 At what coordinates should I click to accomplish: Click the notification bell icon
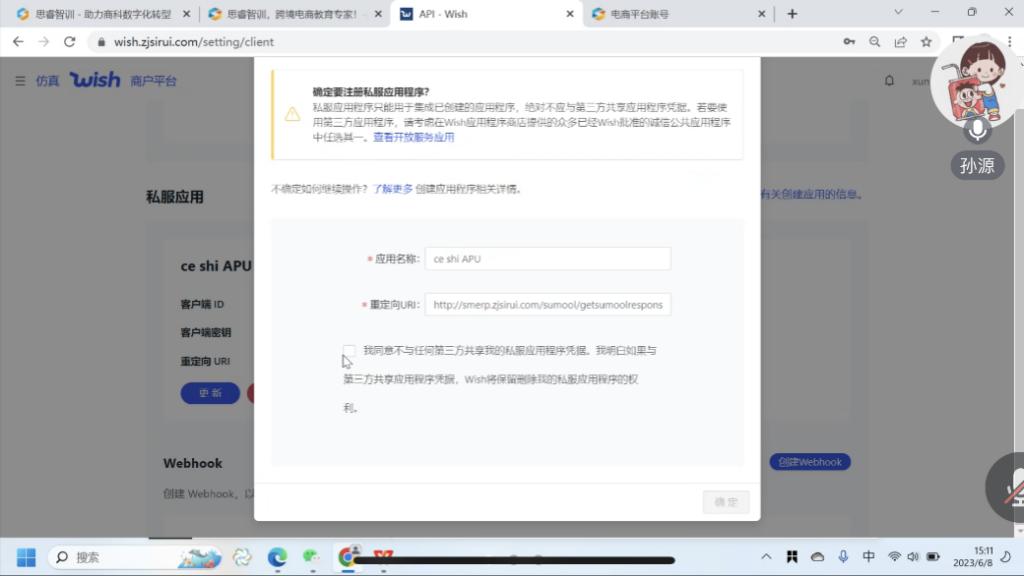pos(890,81)
